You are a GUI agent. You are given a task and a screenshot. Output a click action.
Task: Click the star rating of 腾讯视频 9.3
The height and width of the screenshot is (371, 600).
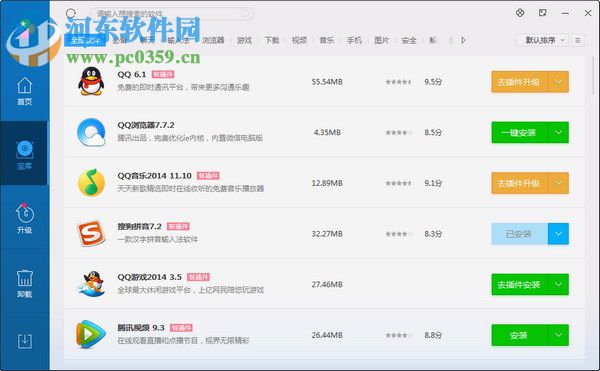pos(398,335)
